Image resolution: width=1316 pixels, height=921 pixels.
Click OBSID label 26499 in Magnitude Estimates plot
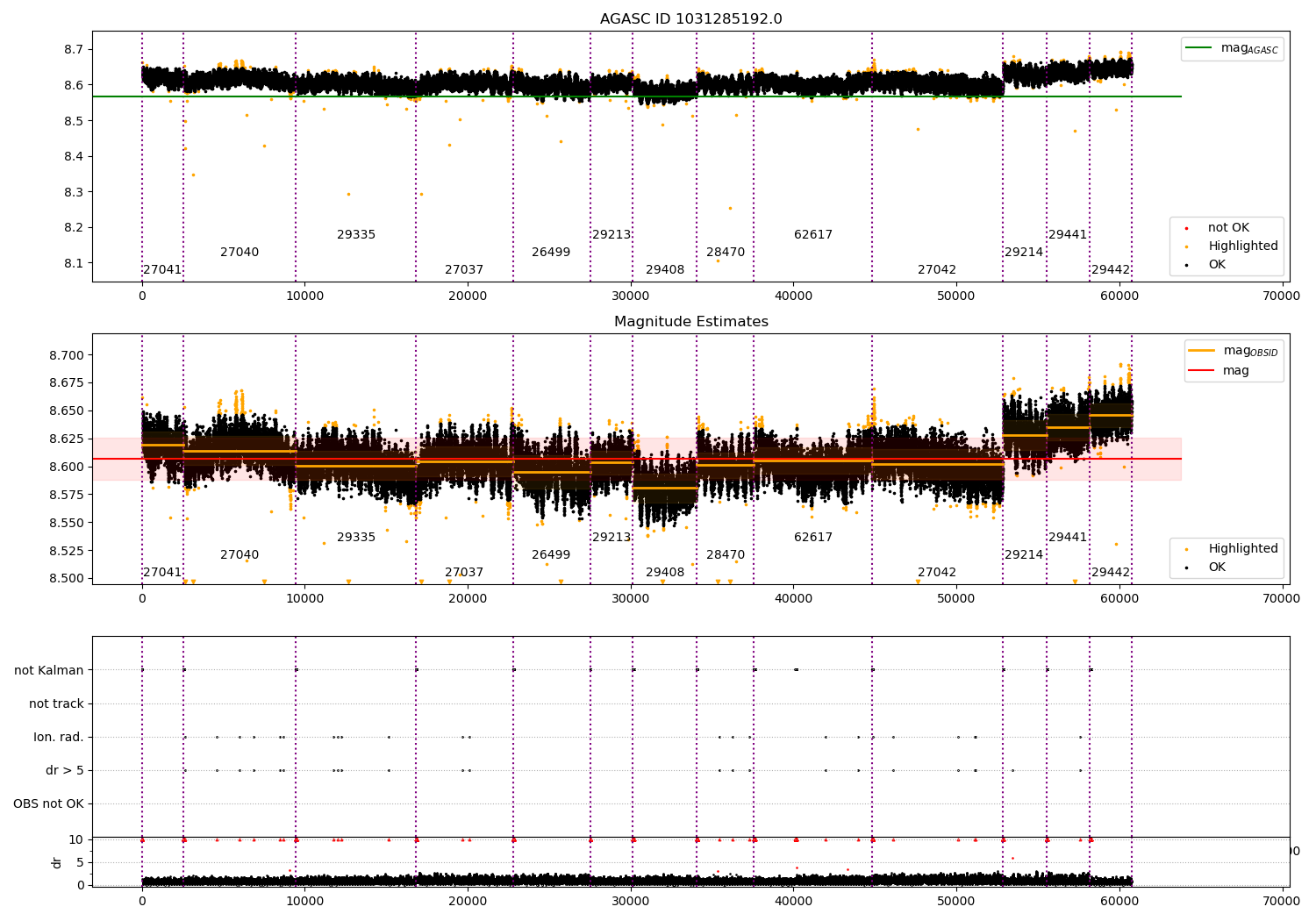pos(551,555)
